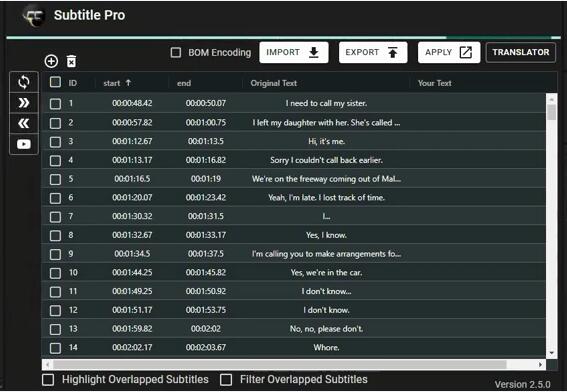Select text "We're on the freeway coming out..."
This screenshot has height=392, width=567.
326,179
